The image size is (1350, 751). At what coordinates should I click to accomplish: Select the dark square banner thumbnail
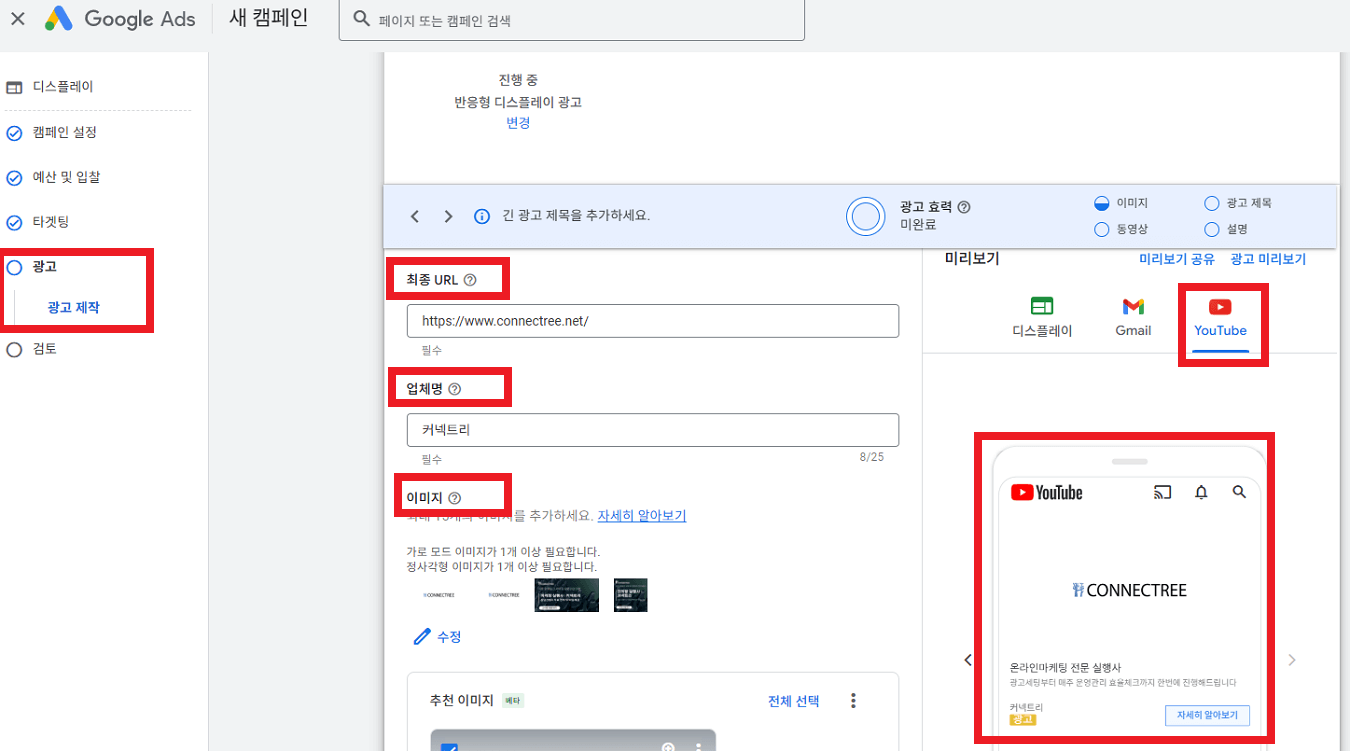click(630, 595)
